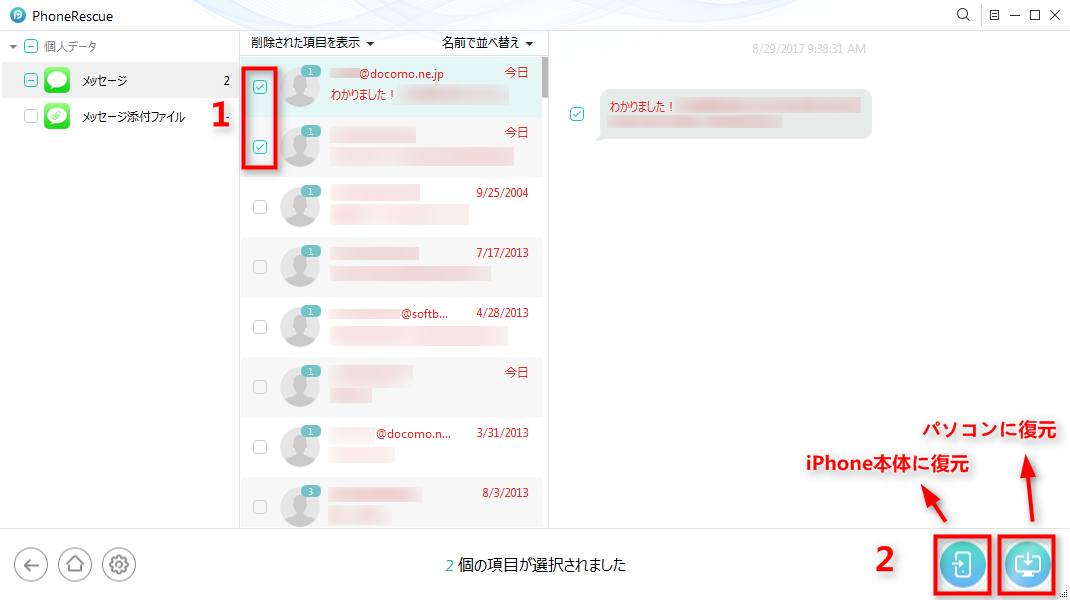Open the @softb... conversation from 4/28/2013
This screenshot has height=600, width=1070.
(391, 326)
